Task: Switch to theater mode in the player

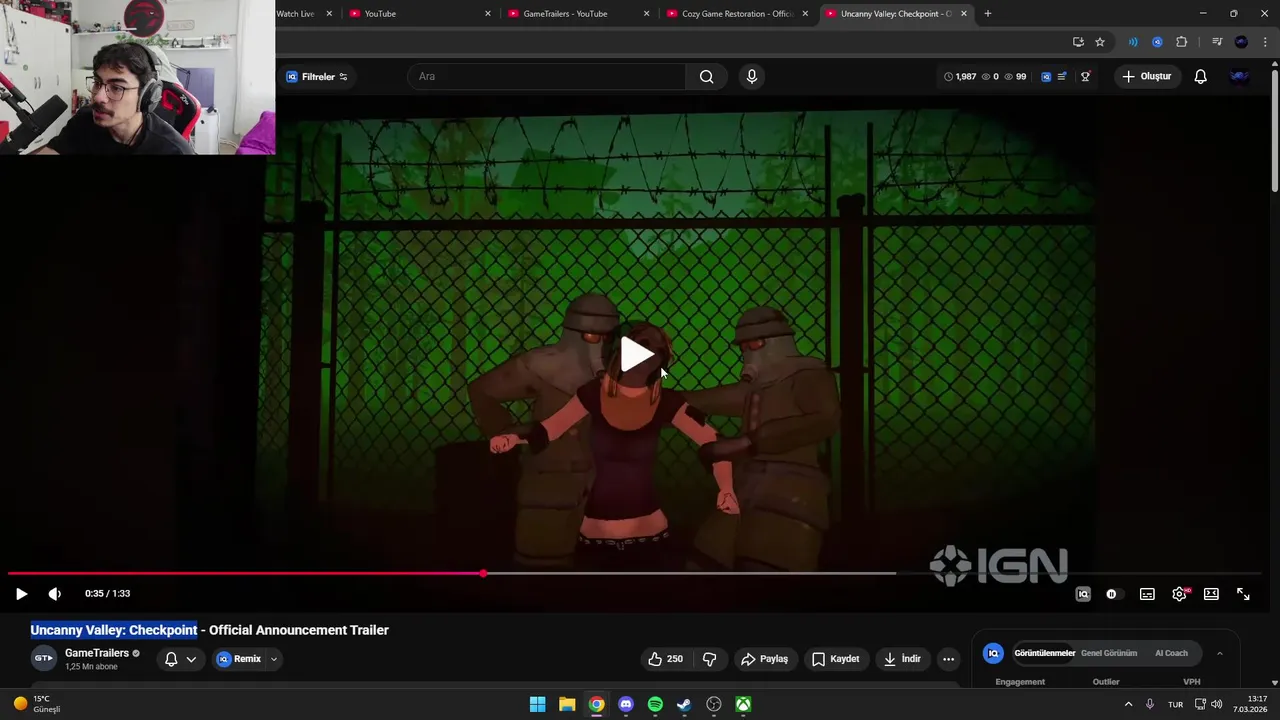Action: coord(1211,594)
